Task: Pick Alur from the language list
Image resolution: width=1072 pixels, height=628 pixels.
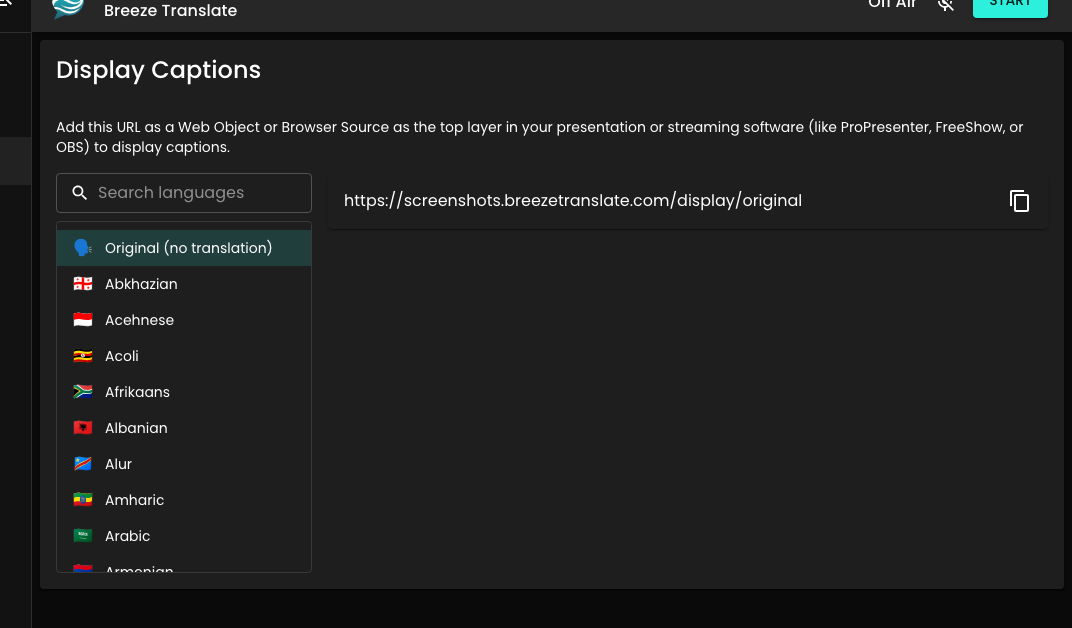Action: pyautogui.click(x=184, y=464)
